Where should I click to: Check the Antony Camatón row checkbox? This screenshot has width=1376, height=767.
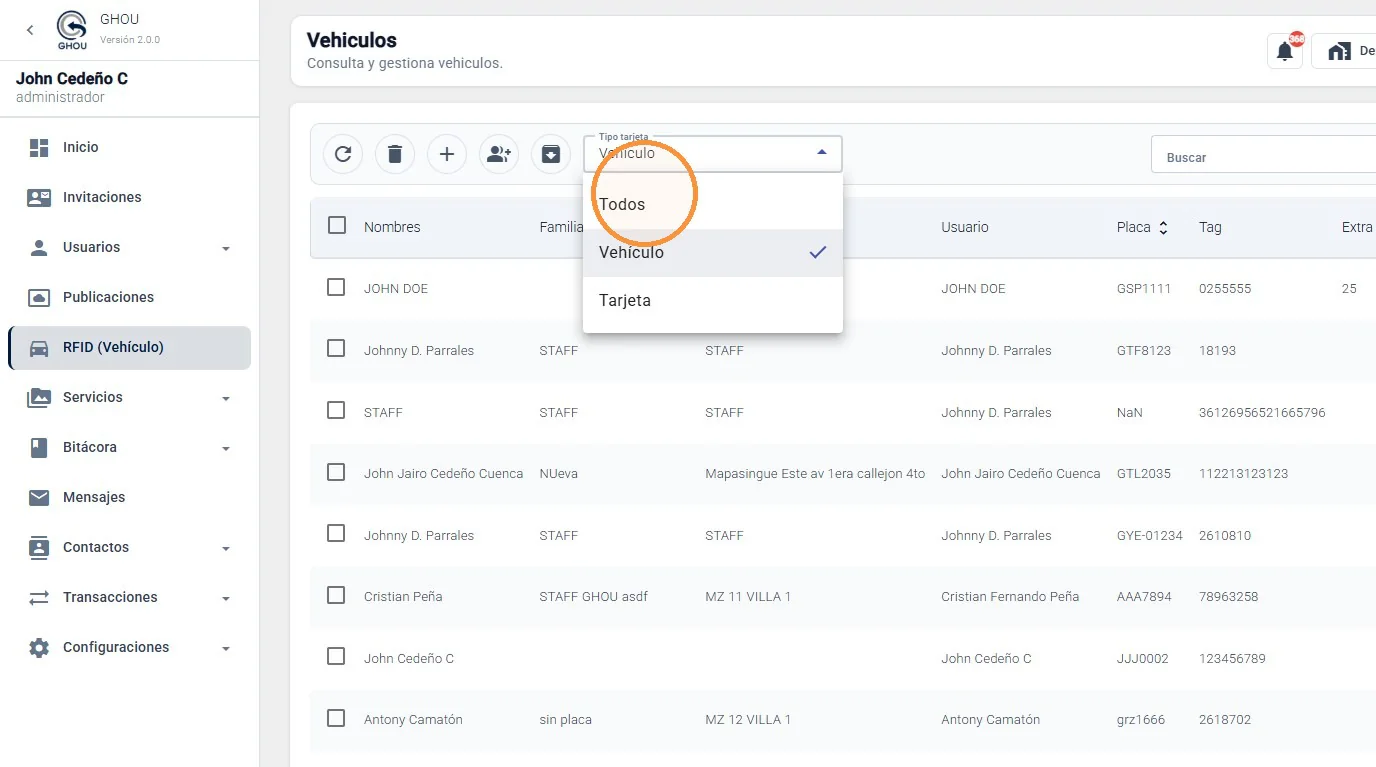click(x=336, y=718)
